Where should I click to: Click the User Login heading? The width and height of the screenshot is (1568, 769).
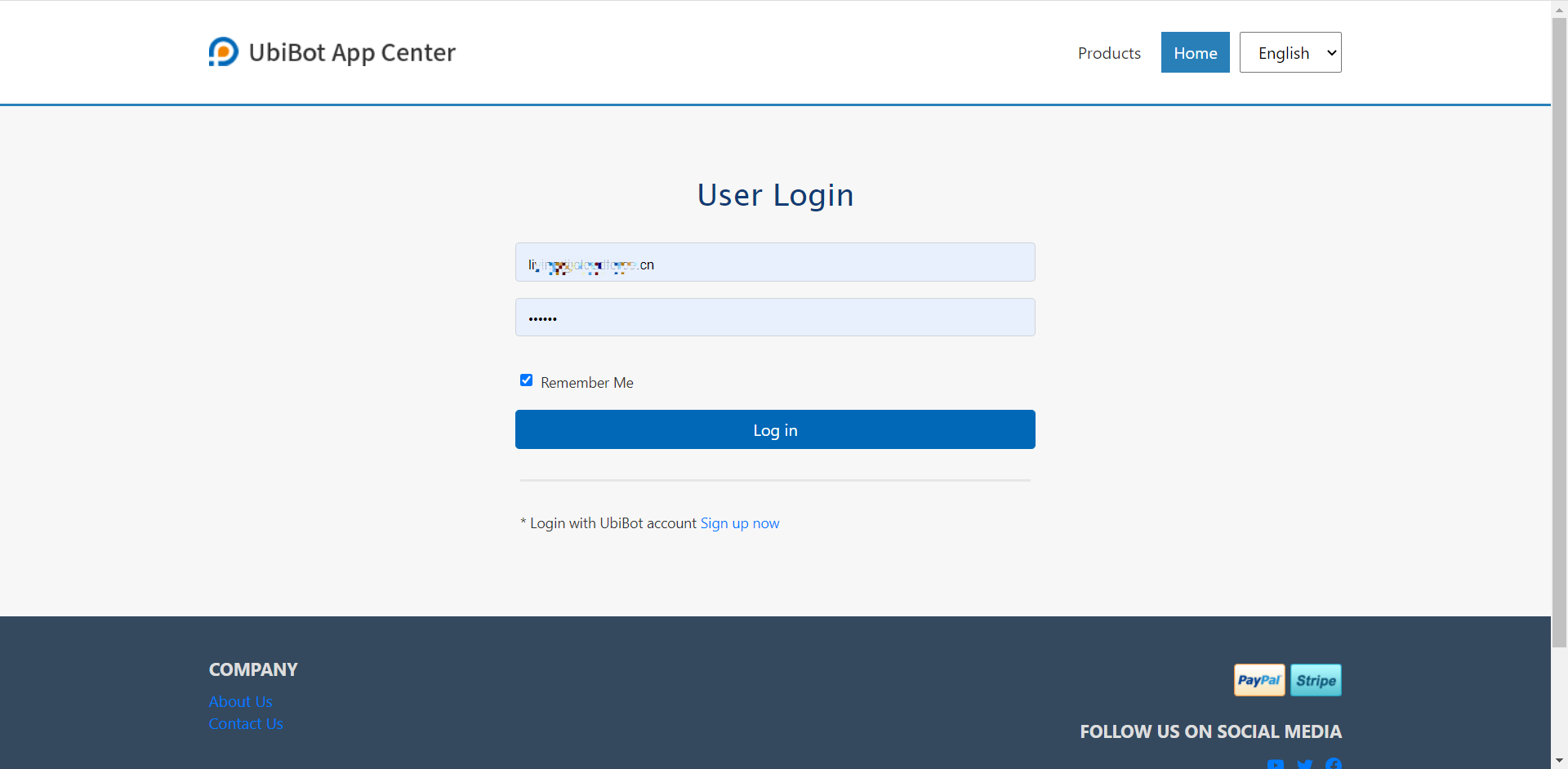[x=775, y=195]
